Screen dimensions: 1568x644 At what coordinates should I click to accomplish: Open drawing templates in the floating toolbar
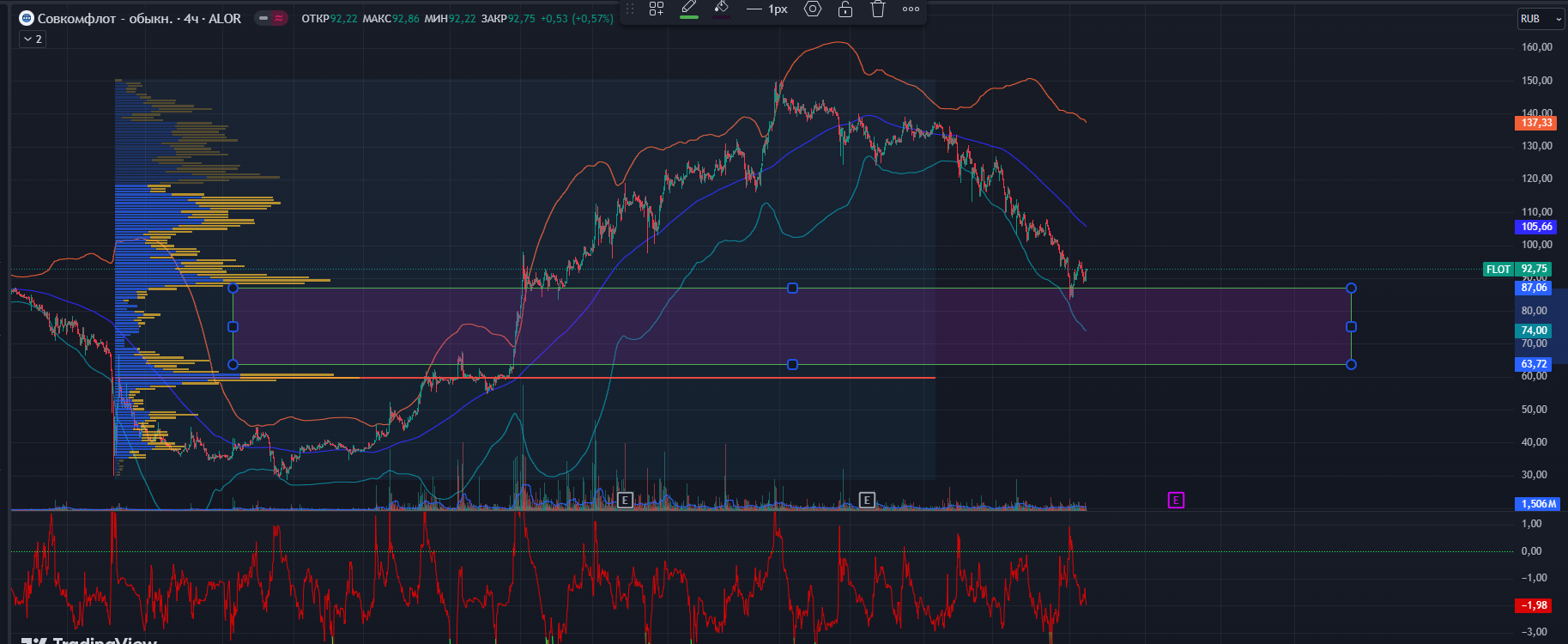657,9
